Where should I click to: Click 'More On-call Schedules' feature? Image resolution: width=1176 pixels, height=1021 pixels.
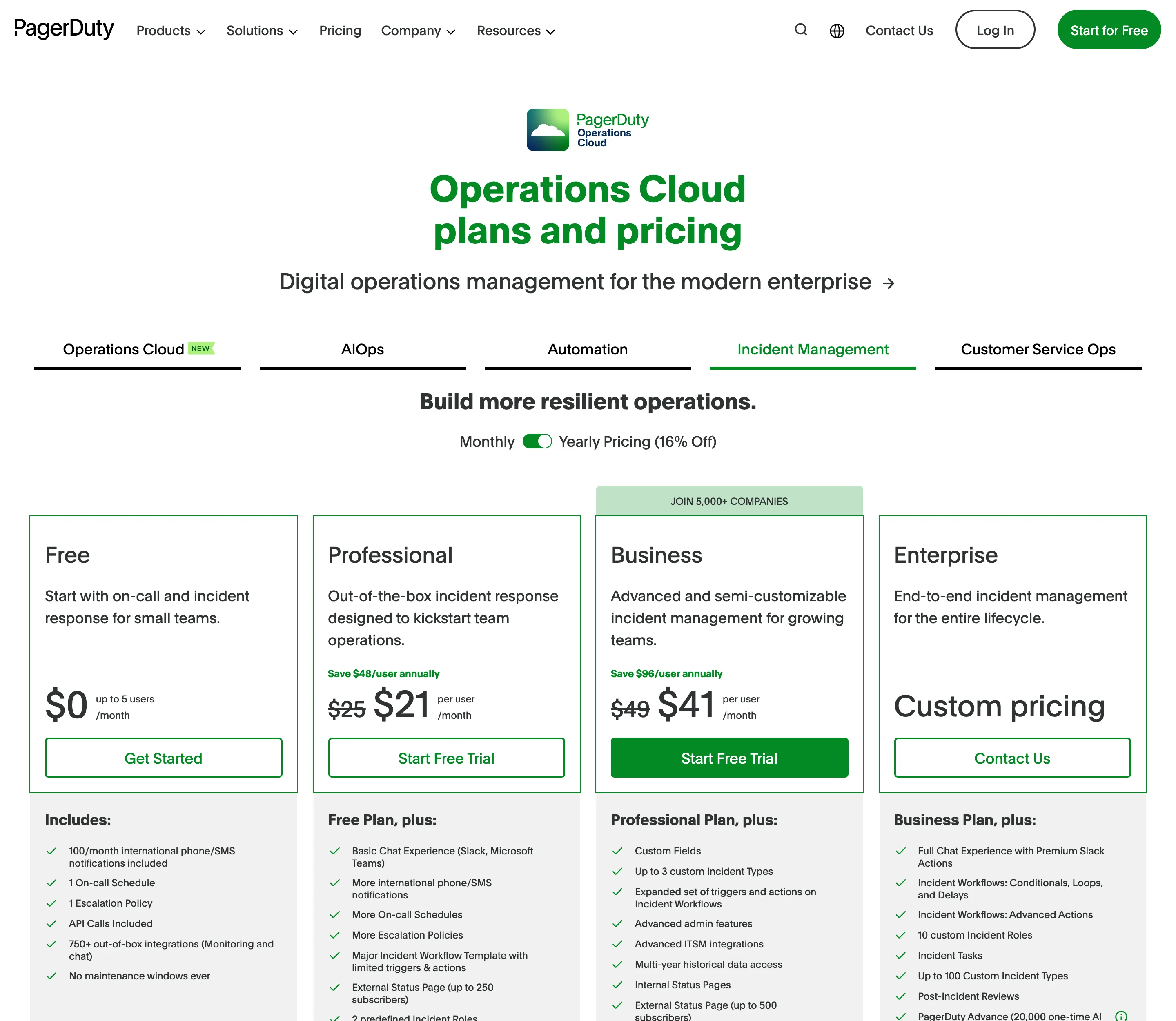tap(407, 914)
